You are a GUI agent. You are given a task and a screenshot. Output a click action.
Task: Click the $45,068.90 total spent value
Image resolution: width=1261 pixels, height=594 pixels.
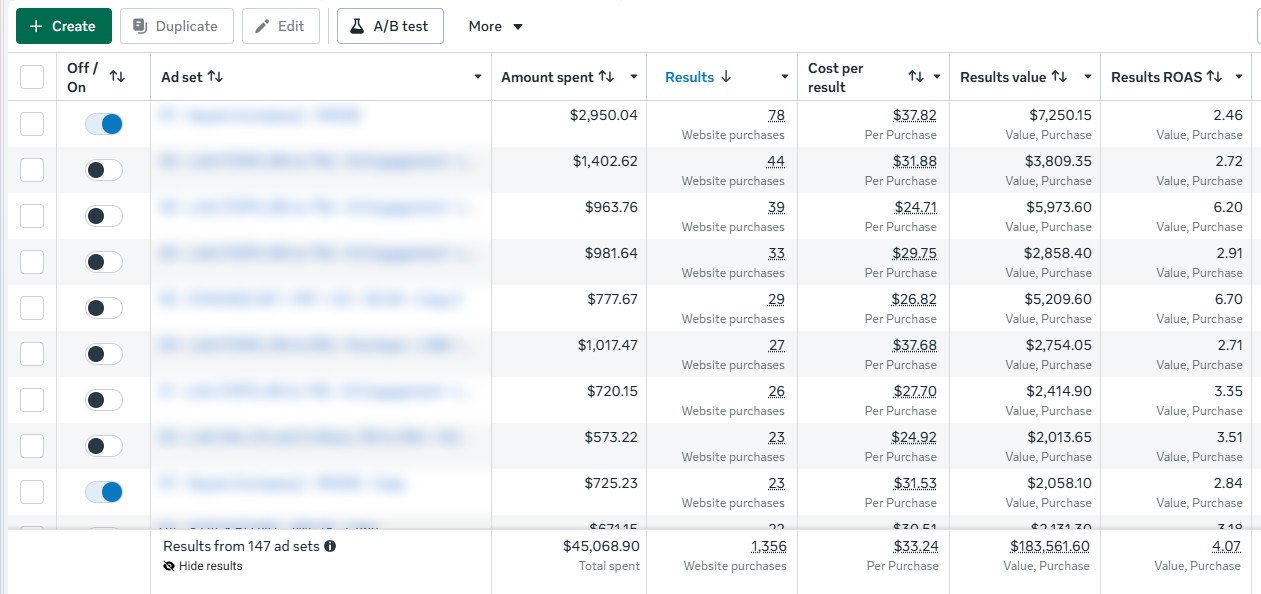[601, 547]
